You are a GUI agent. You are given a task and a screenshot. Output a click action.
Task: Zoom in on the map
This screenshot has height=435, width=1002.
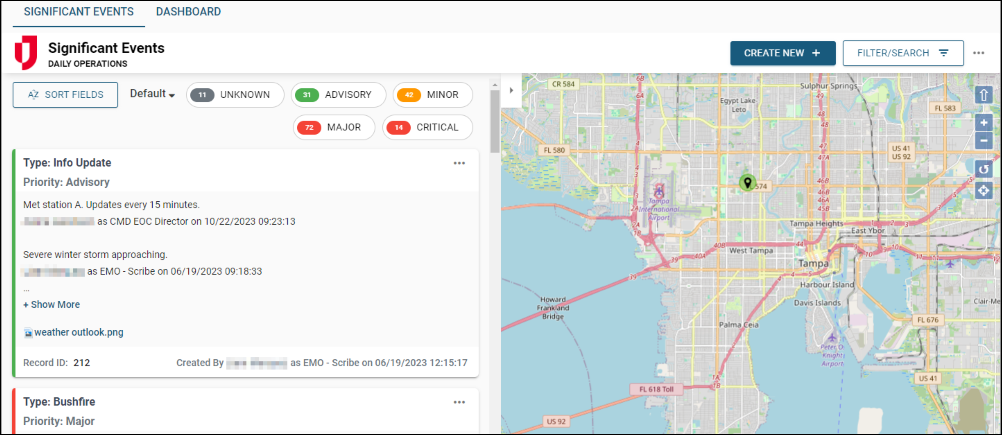coord(984,123)
